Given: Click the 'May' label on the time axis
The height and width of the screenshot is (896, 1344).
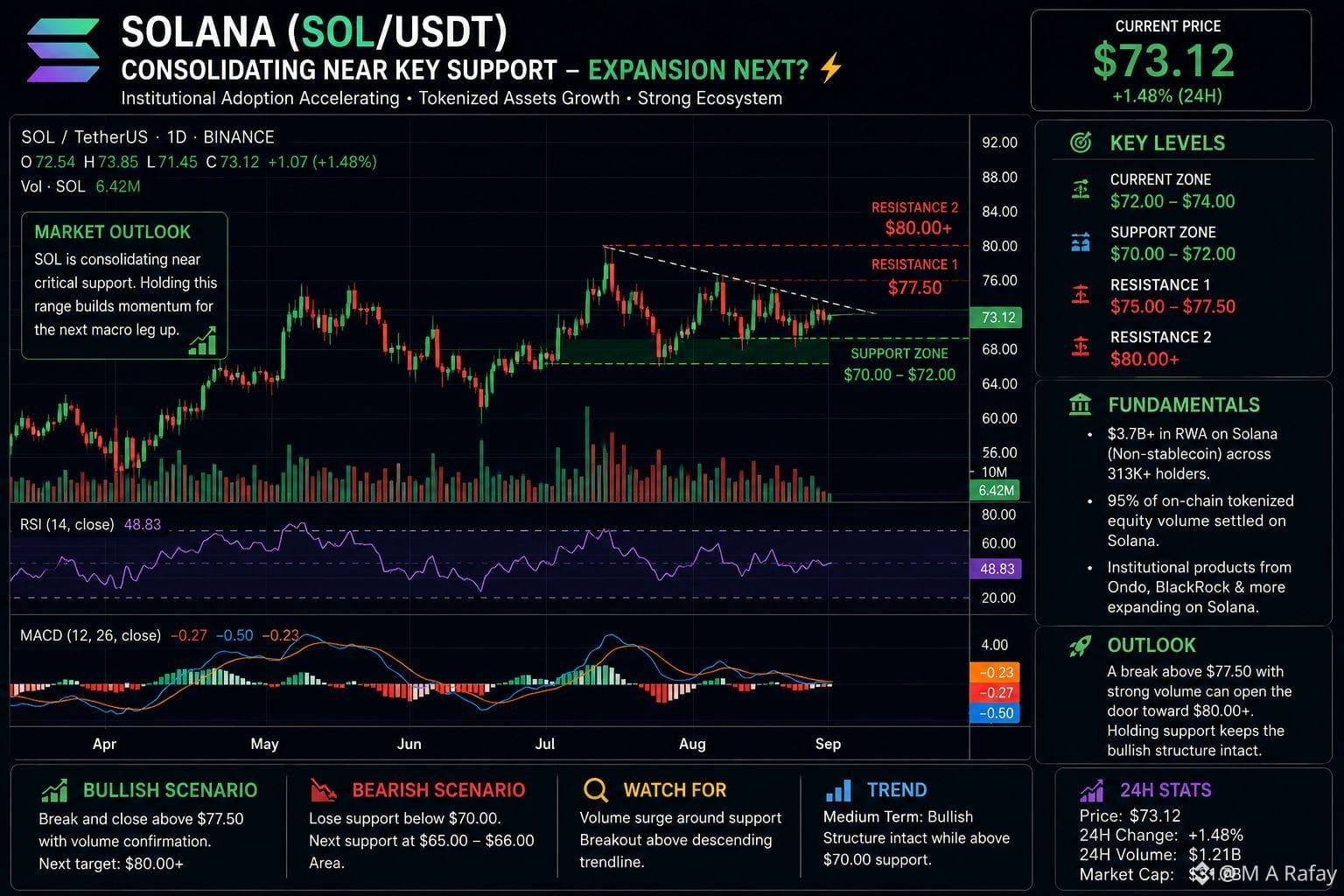Looking at the screenshot, I should click(x=264, y=744).
